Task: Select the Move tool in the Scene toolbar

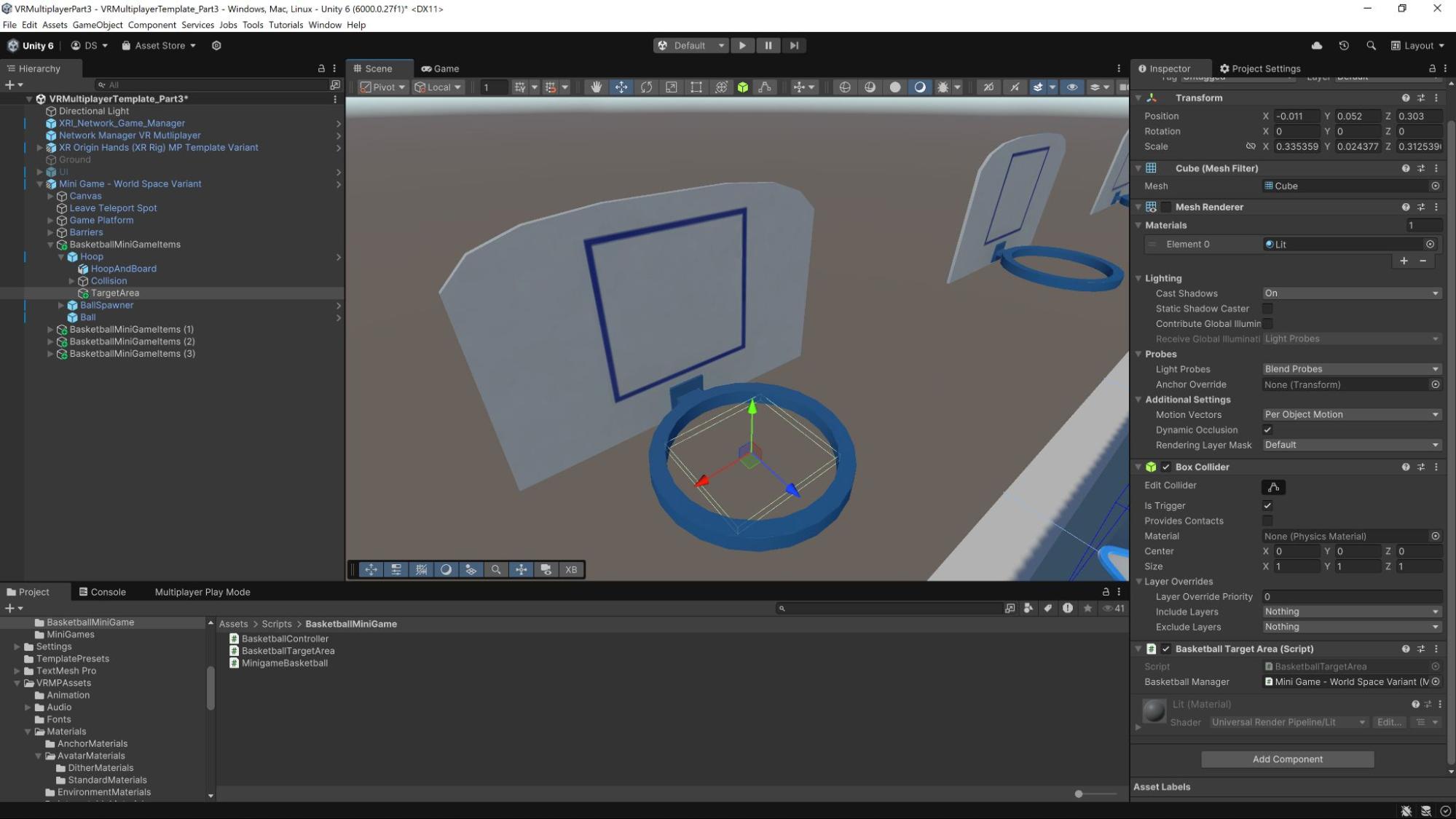Action: pyautogui.click(x=621, y=87)
